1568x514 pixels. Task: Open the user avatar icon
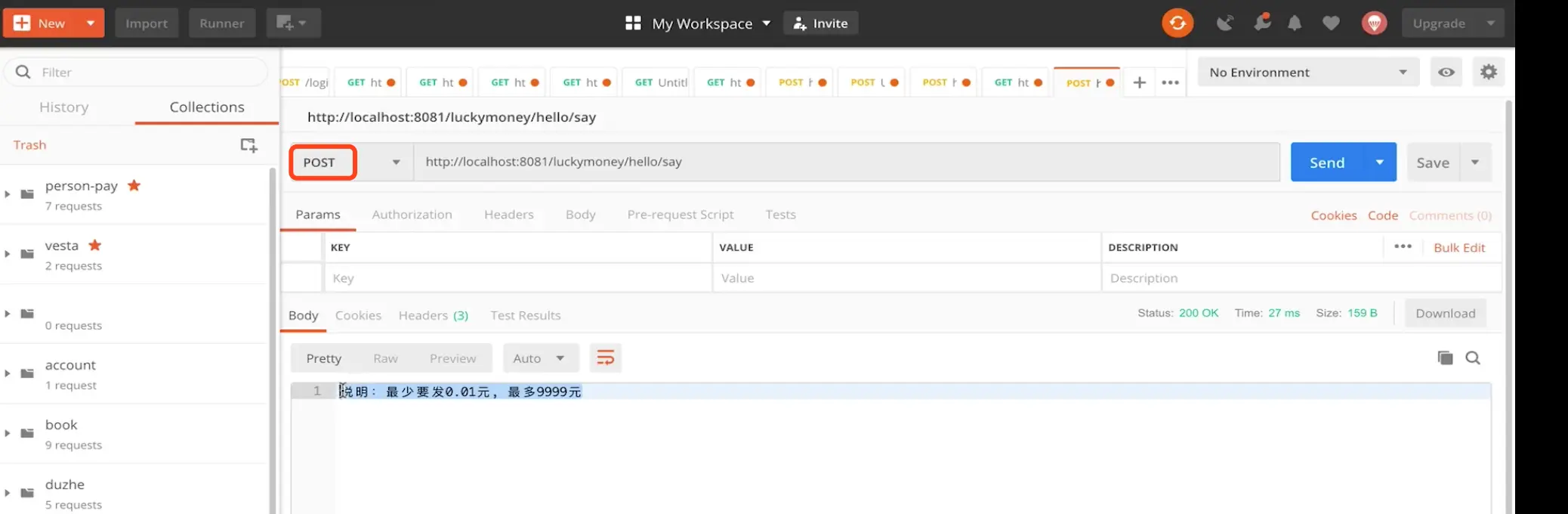[x=1374, y=23]
